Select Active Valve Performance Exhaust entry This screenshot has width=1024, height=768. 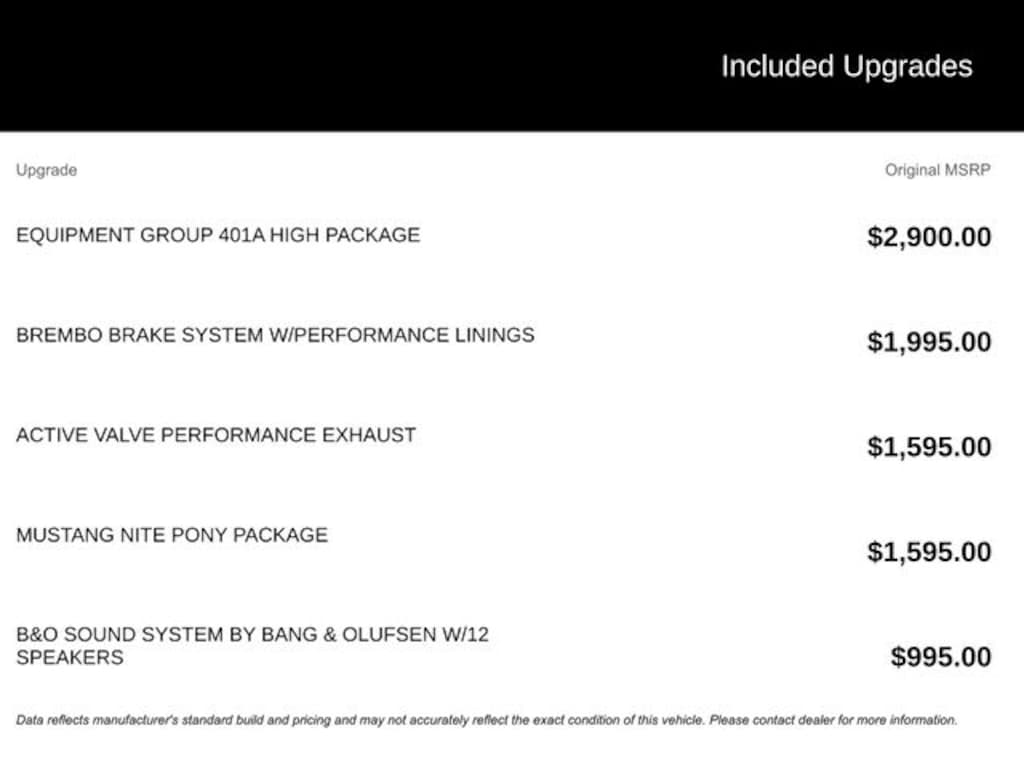click(x=216, y=435)
